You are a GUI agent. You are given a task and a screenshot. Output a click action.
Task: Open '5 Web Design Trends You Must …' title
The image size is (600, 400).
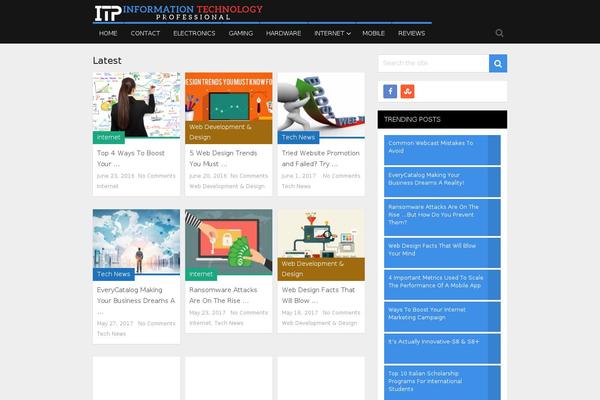pos(223,158)
